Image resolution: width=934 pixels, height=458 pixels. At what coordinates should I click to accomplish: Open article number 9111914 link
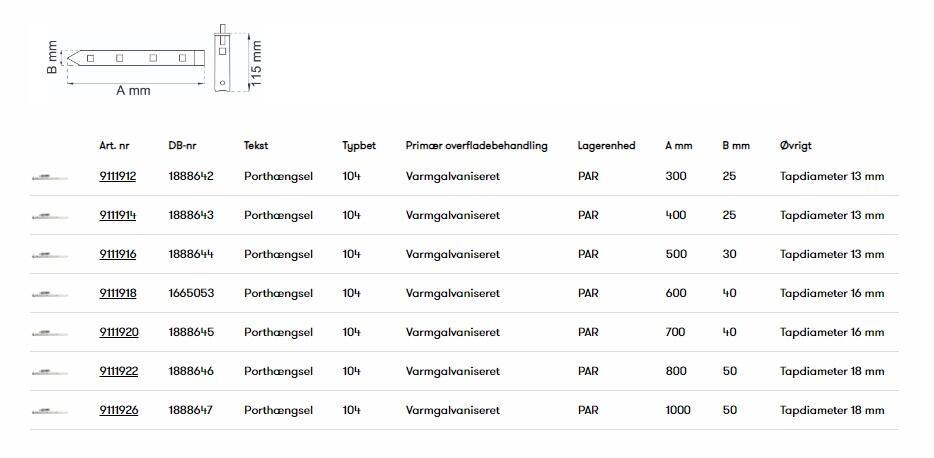point(118,215)
